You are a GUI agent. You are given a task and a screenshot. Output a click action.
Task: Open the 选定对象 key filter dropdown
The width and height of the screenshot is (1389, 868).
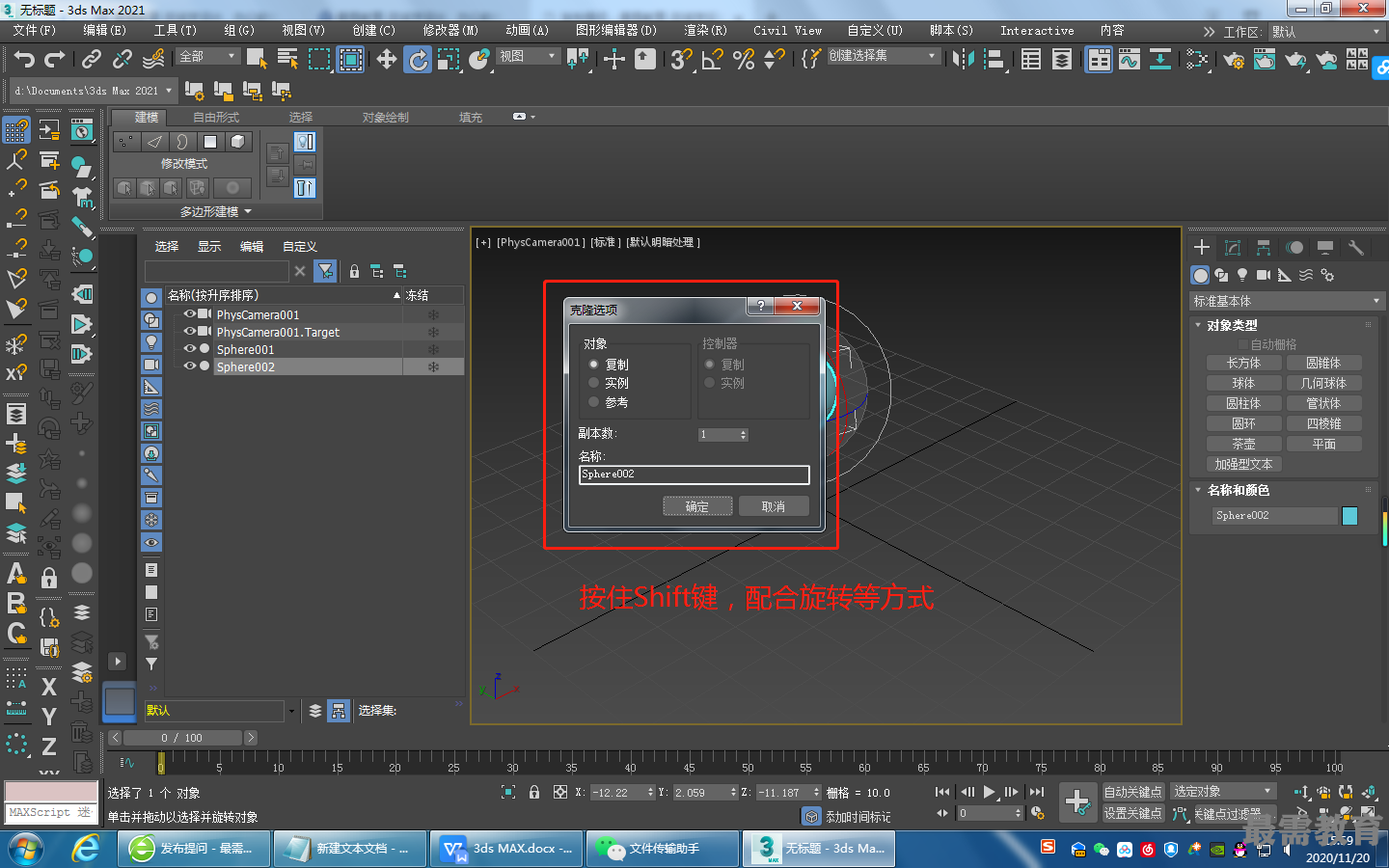(x=1223, y=792)
